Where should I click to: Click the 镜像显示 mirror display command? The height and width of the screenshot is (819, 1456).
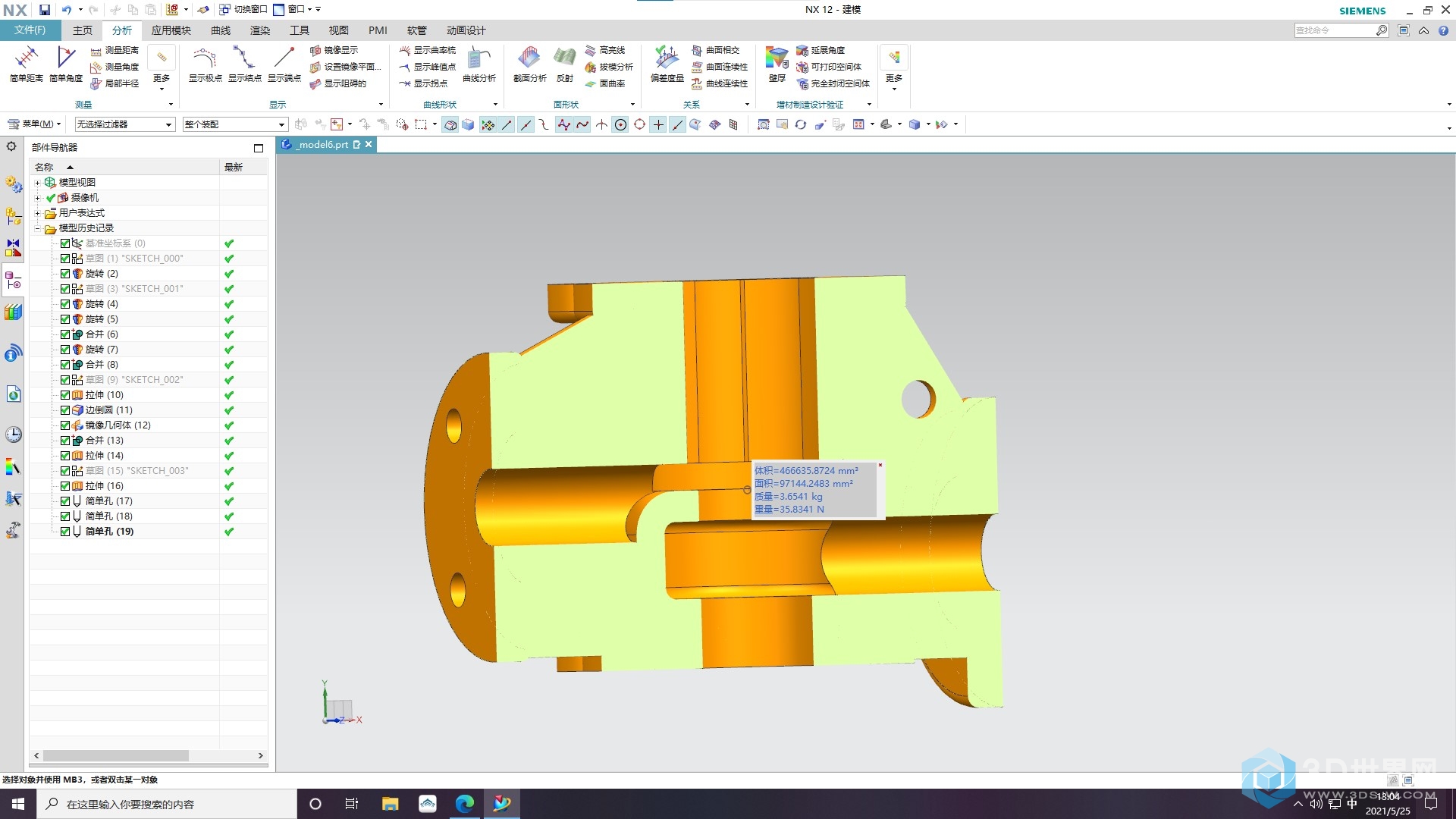click(x=334, y=50)
